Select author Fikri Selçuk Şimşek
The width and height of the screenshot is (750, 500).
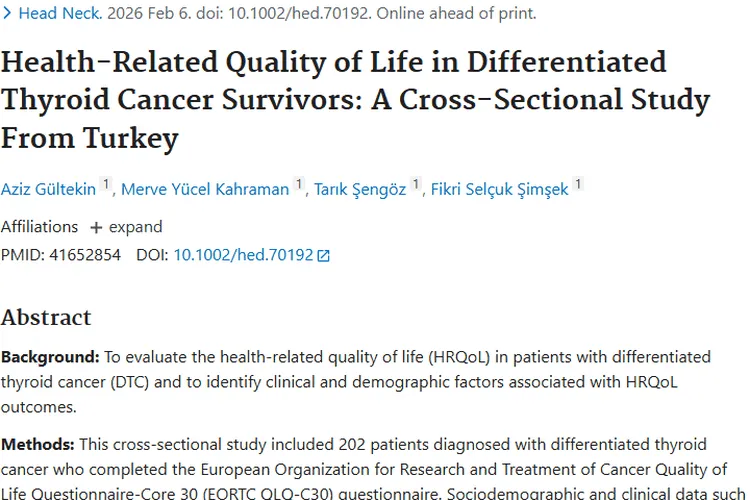[500, 189]
